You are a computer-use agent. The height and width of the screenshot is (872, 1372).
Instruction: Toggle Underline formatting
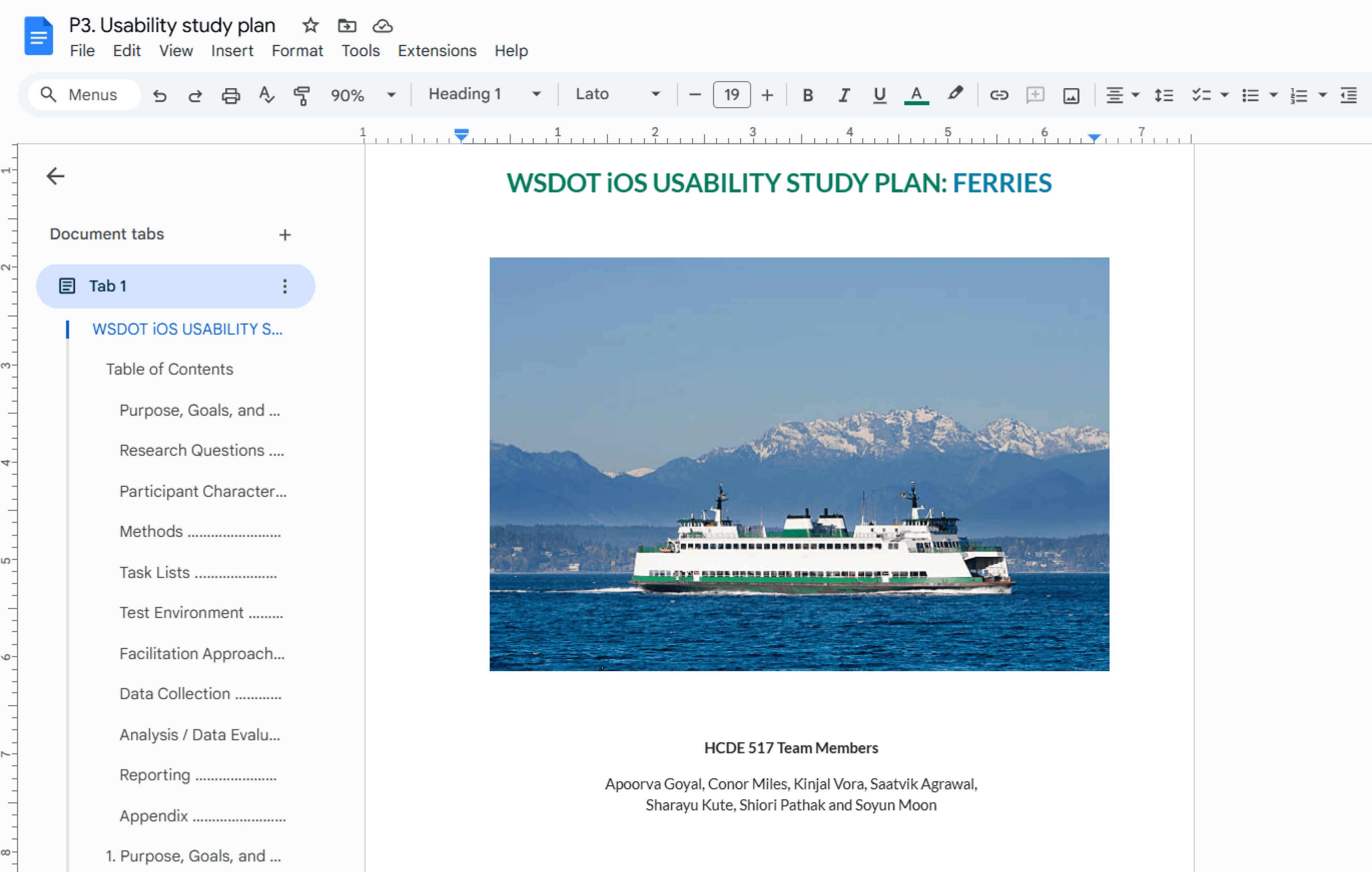pos(880,95)
